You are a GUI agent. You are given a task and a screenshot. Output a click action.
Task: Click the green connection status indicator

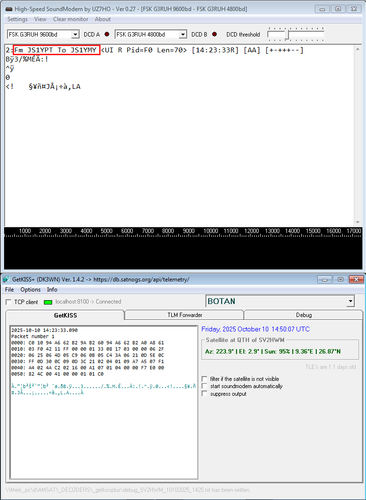click(48, 302)
